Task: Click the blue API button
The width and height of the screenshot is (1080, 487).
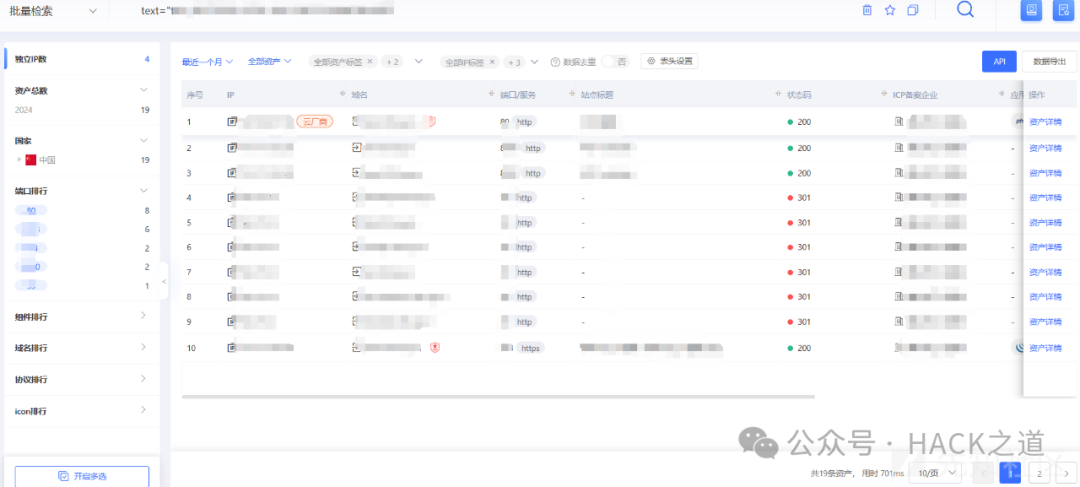Action: point(998,61)
